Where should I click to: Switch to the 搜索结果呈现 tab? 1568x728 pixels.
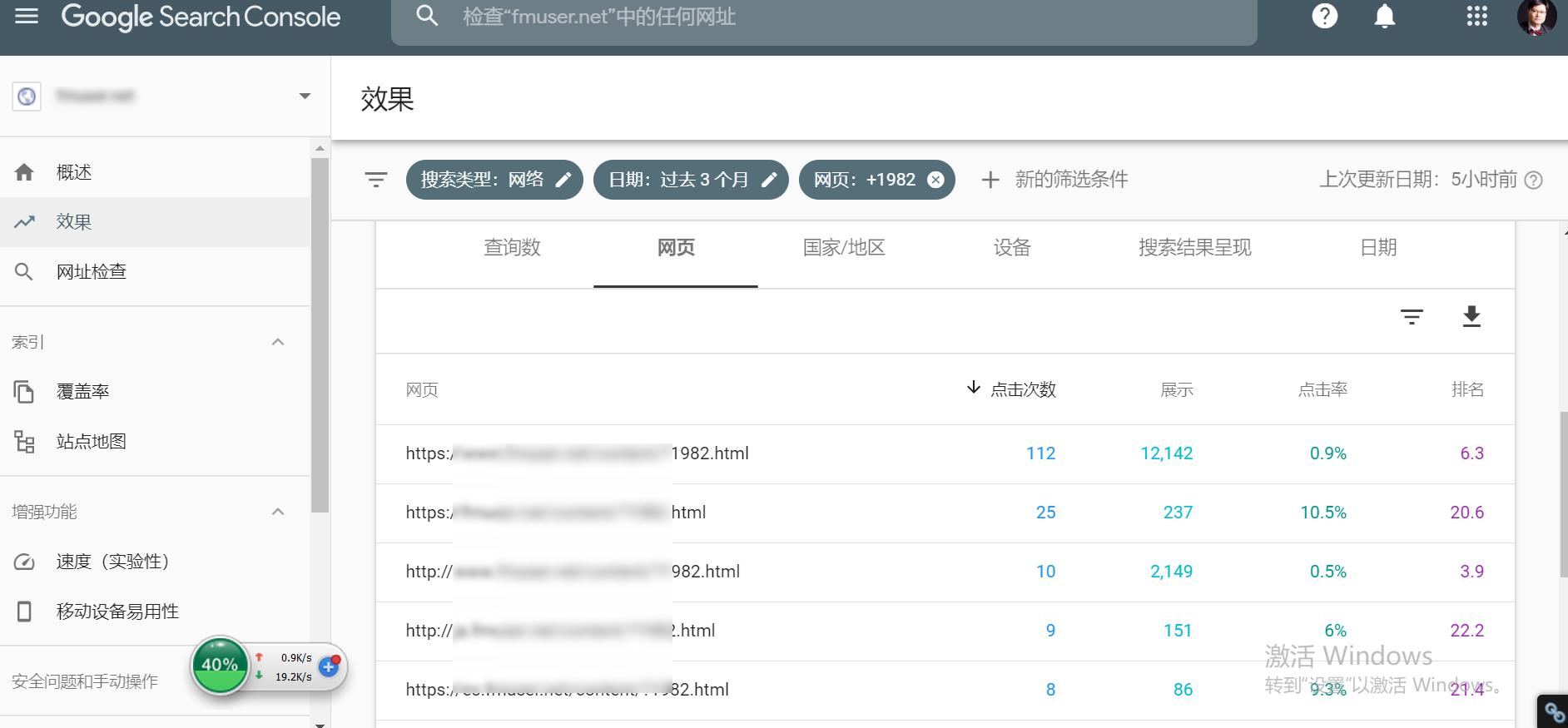coord(1195,248)
